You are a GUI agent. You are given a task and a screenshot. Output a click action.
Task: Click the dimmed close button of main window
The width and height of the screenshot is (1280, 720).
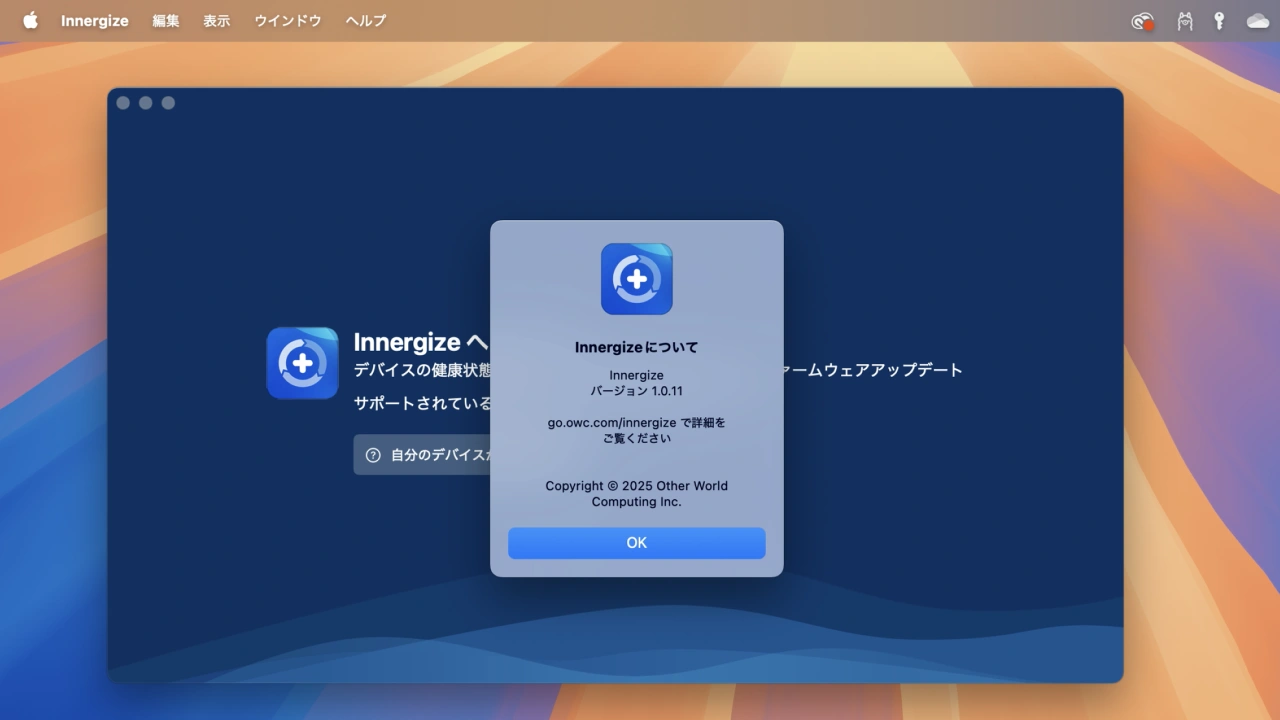coord(123,103)
